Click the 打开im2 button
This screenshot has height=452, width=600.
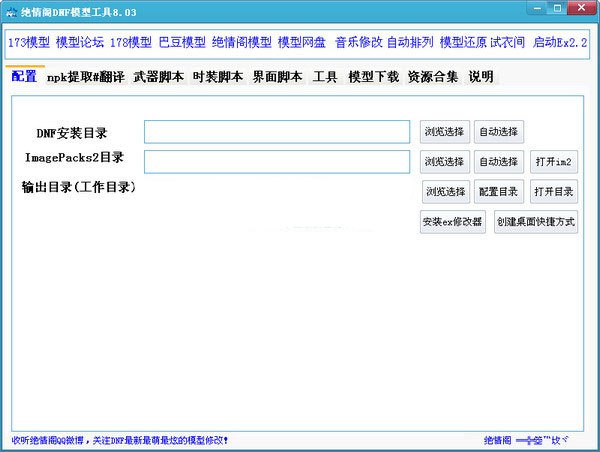(554, 162)
